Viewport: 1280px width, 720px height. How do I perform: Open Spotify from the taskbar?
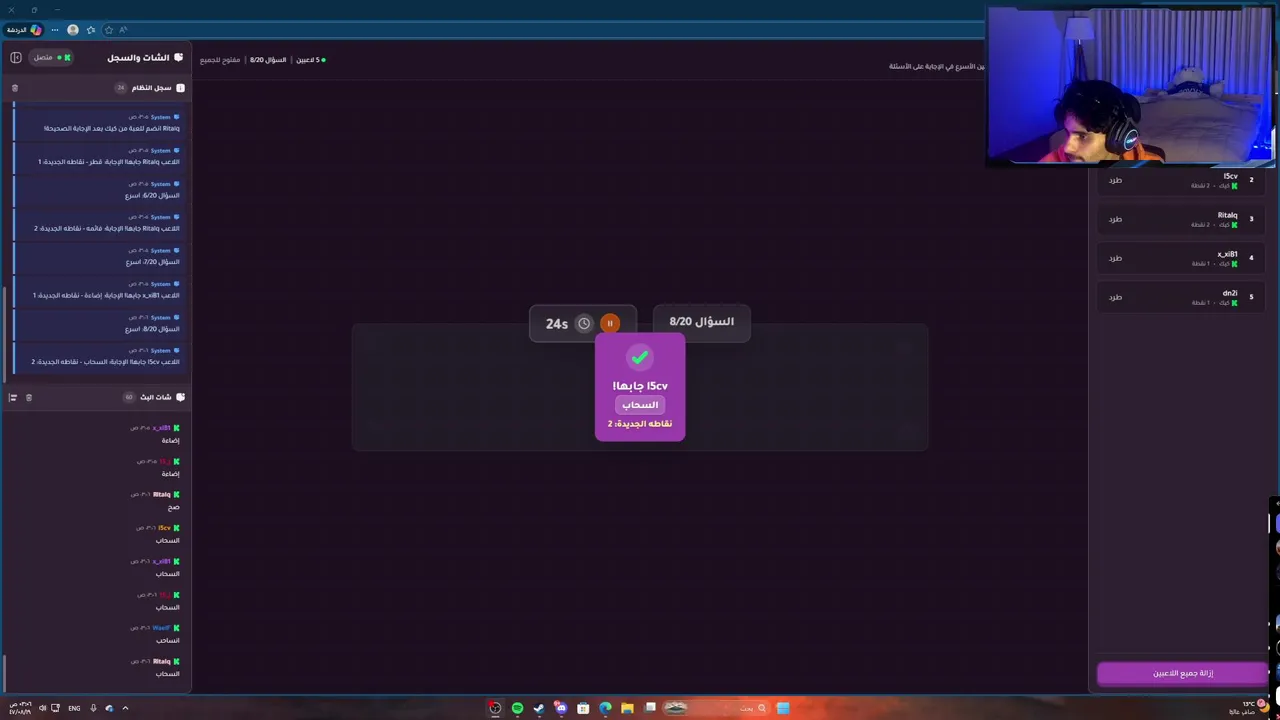coord(517,708)
